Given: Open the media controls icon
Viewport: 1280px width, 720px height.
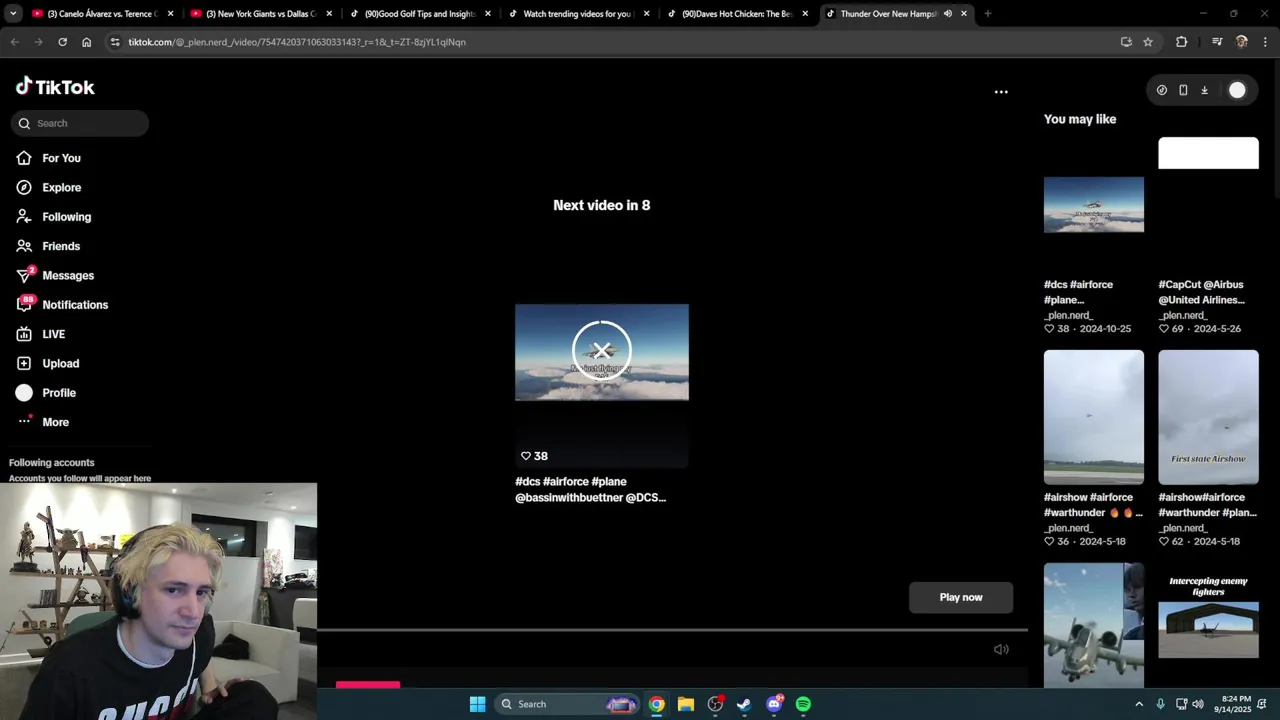Looking at the screenshot, I should point(1217,42).
